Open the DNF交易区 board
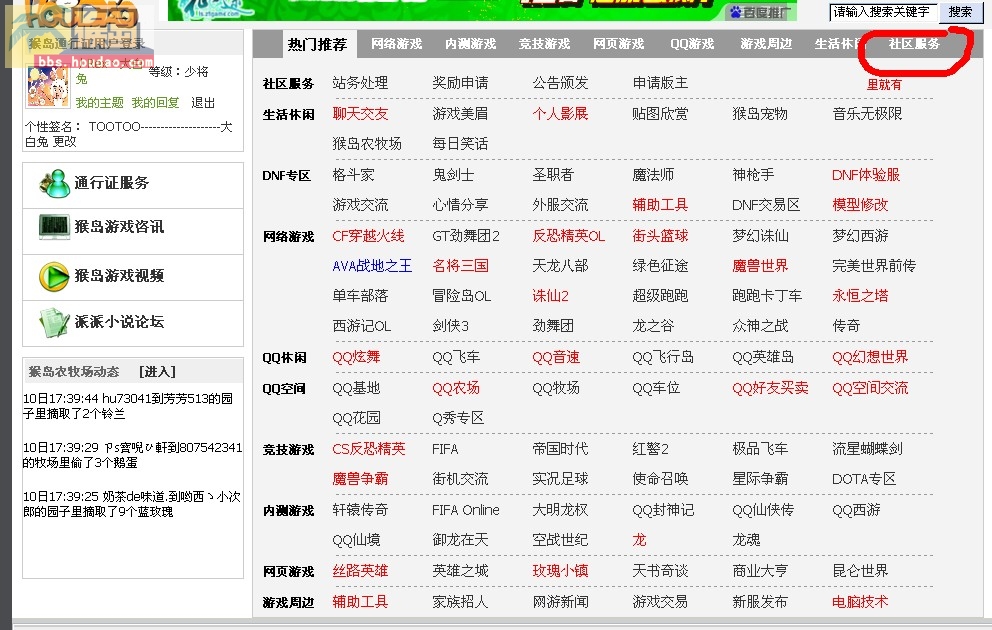This screenshot has height=630, width=992. (766, 205)
